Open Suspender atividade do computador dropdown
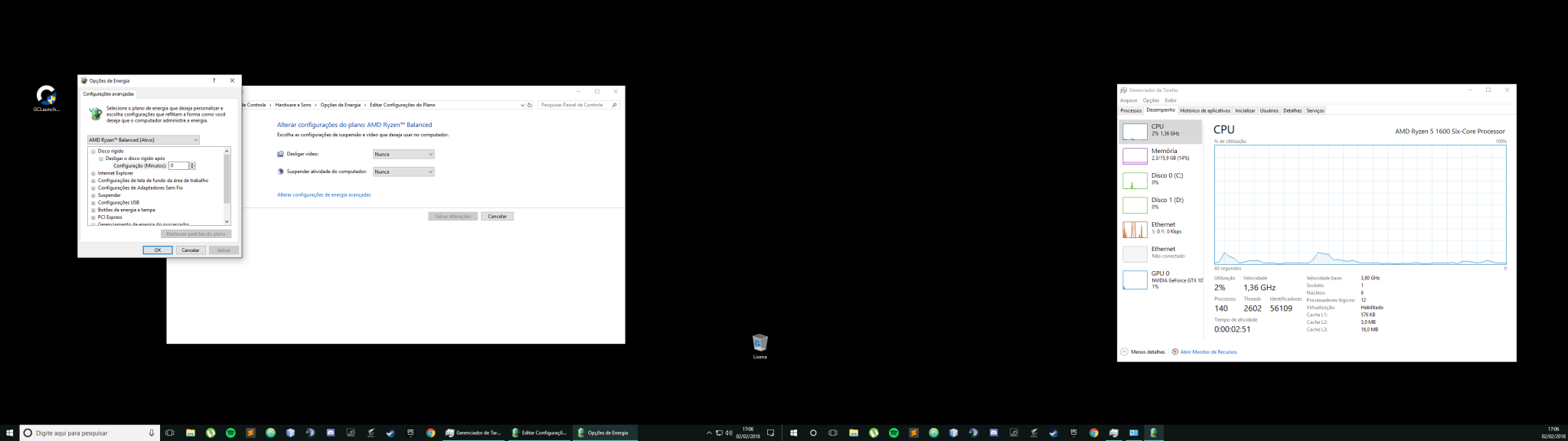Image resolution: width=1568 pixels, height=441 pixels. [403, 171]
